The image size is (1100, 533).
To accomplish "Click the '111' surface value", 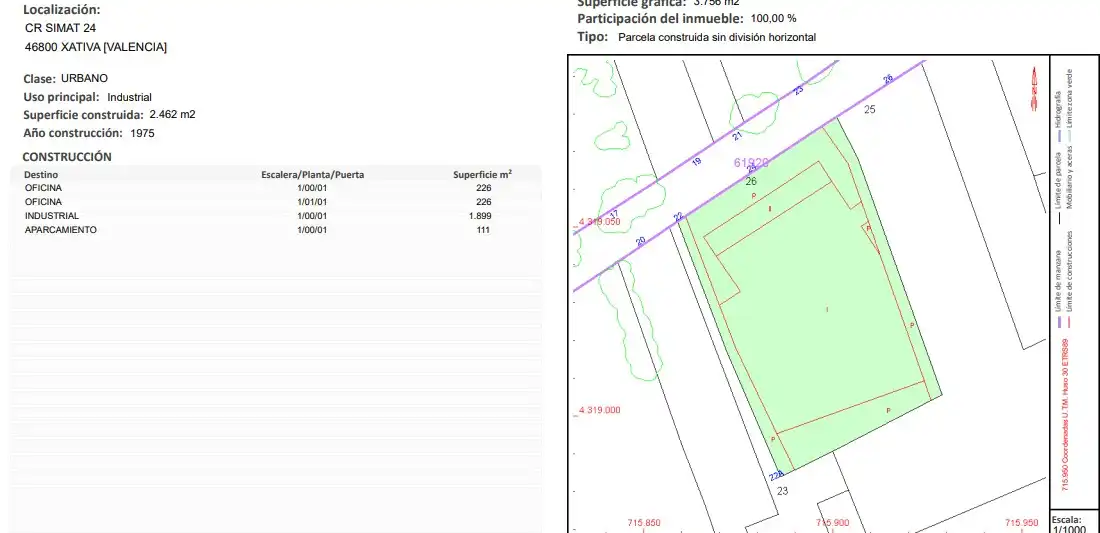I will coord(483,230).
